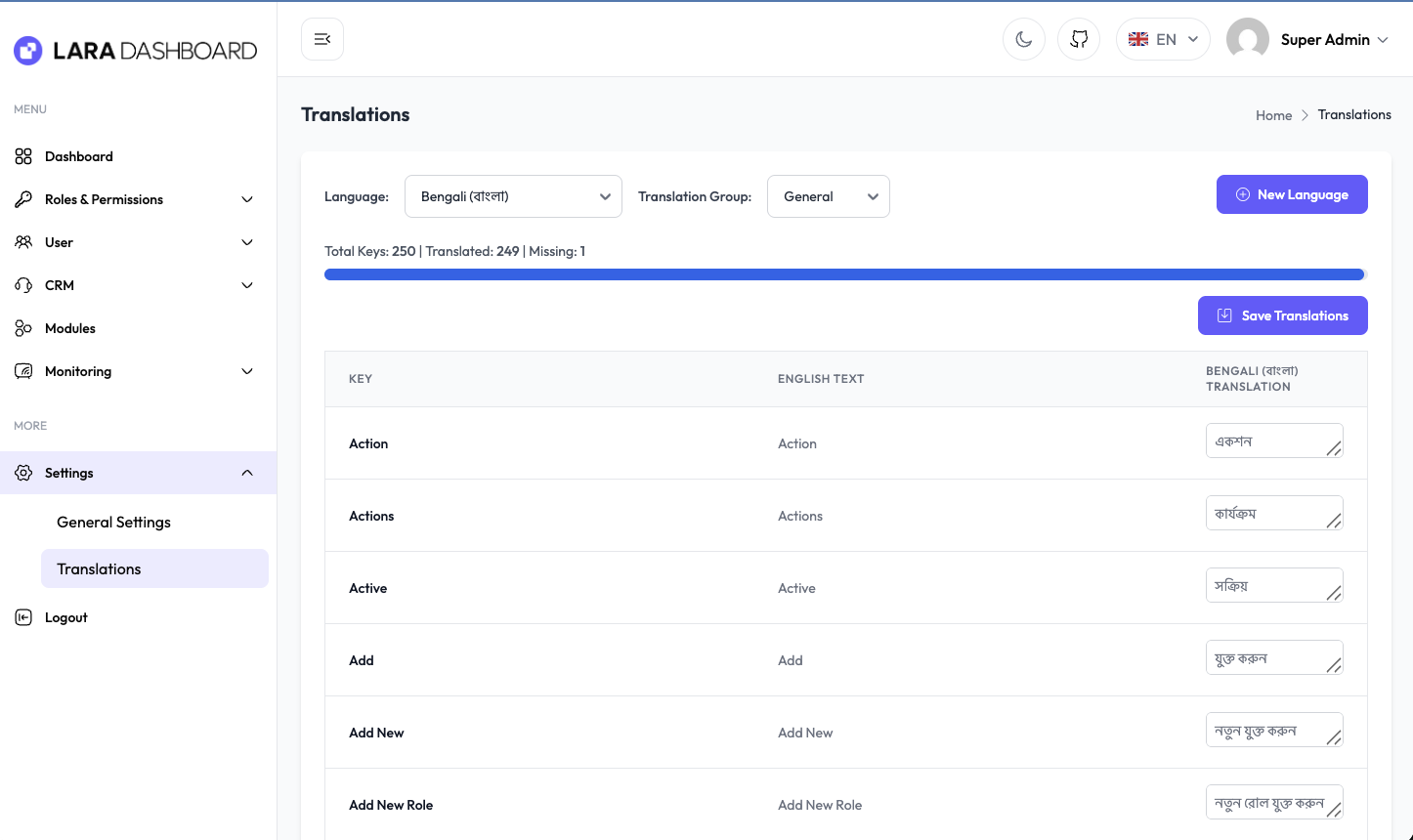Select Translations in the sidebar submenu
Screen dimensions: 1413x840
[99, 568]
